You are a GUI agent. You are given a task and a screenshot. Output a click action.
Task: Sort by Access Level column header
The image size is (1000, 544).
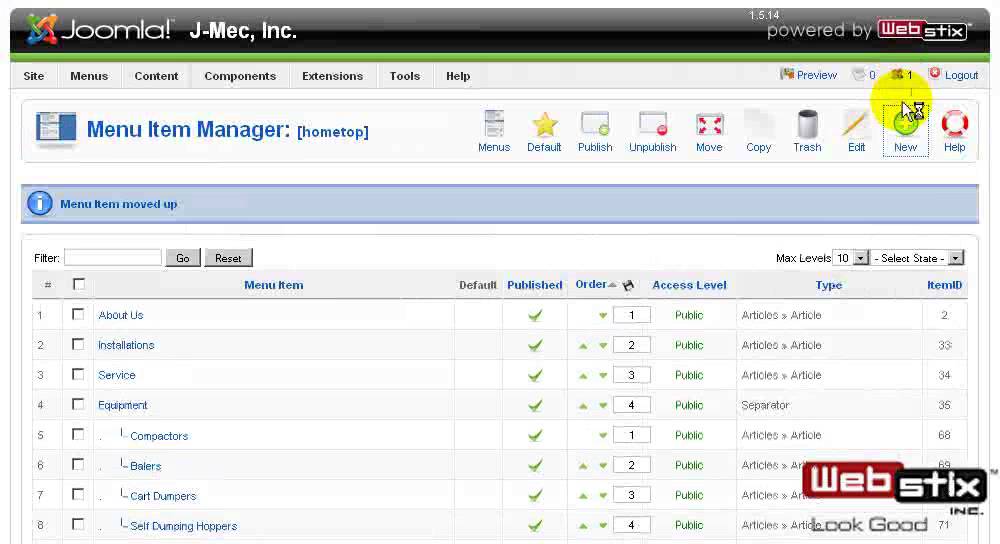tap(689, 285)
